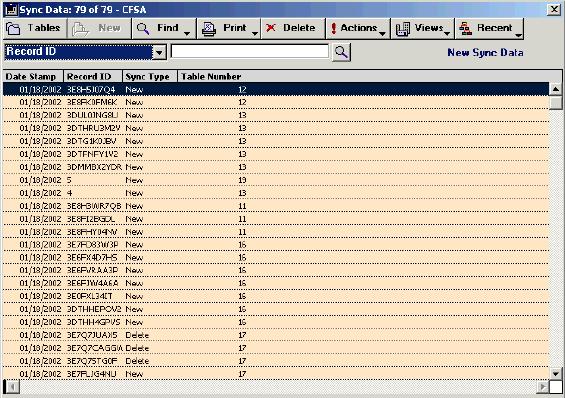Image resolution: width=565 pixels, height=398 pixels.
Task: Select record 3E8HBWR7QB
Action: coord(276,206)
